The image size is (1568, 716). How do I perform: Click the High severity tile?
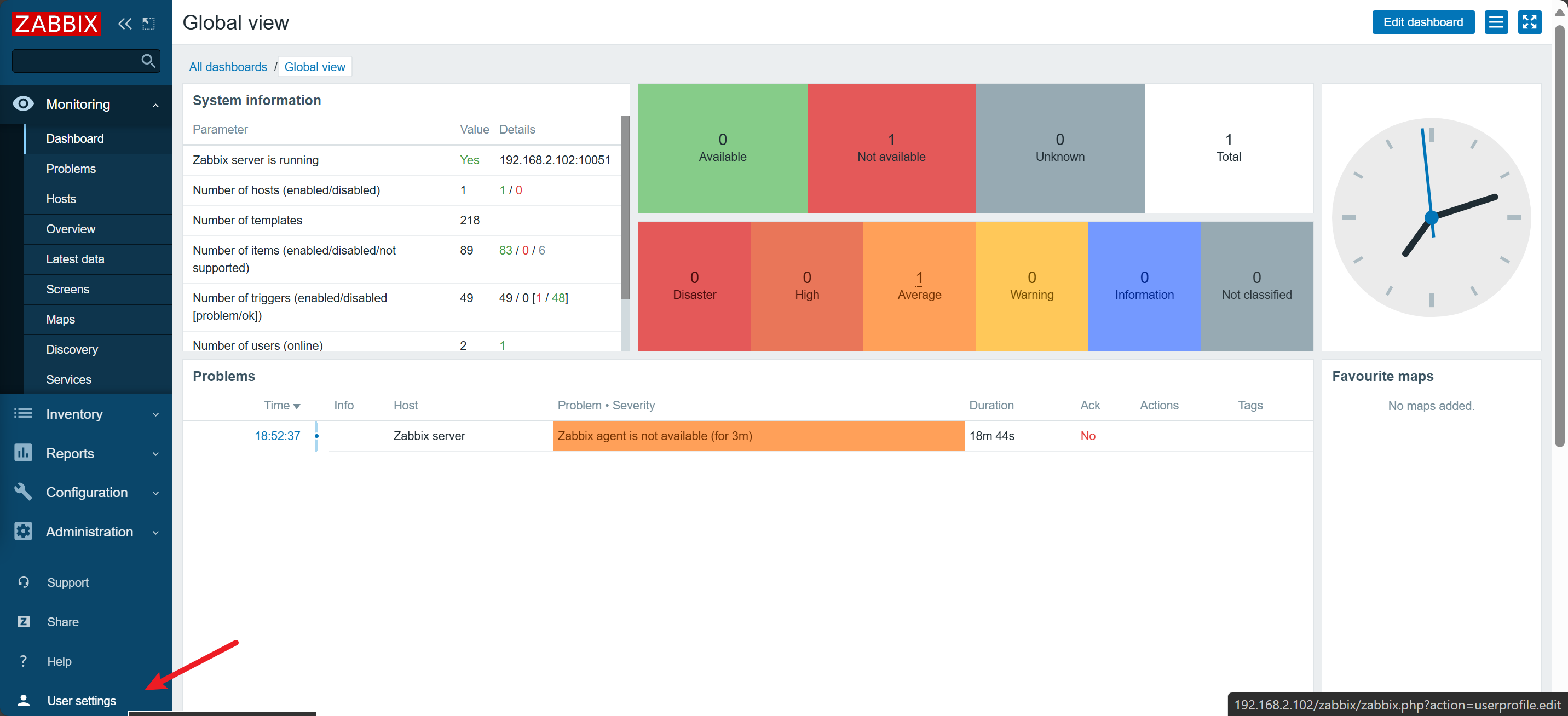coord(806,286)
